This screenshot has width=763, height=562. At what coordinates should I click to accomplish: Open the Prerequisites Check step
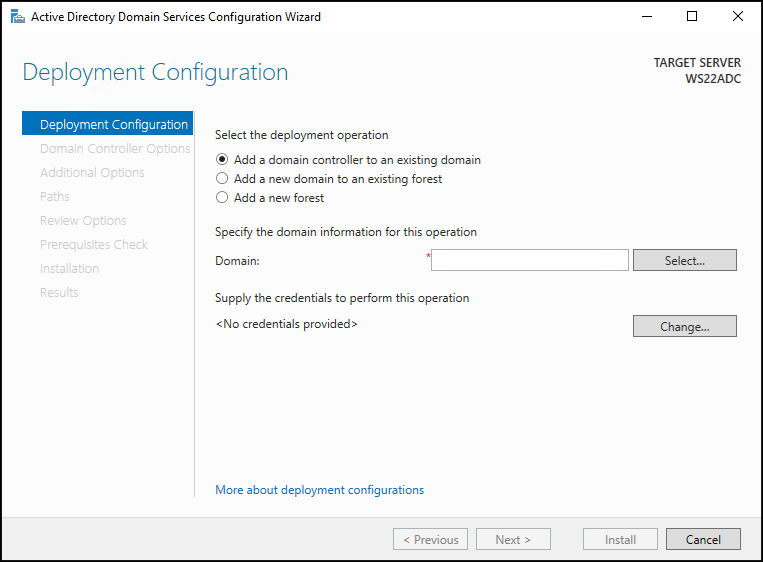click(93, 244)
